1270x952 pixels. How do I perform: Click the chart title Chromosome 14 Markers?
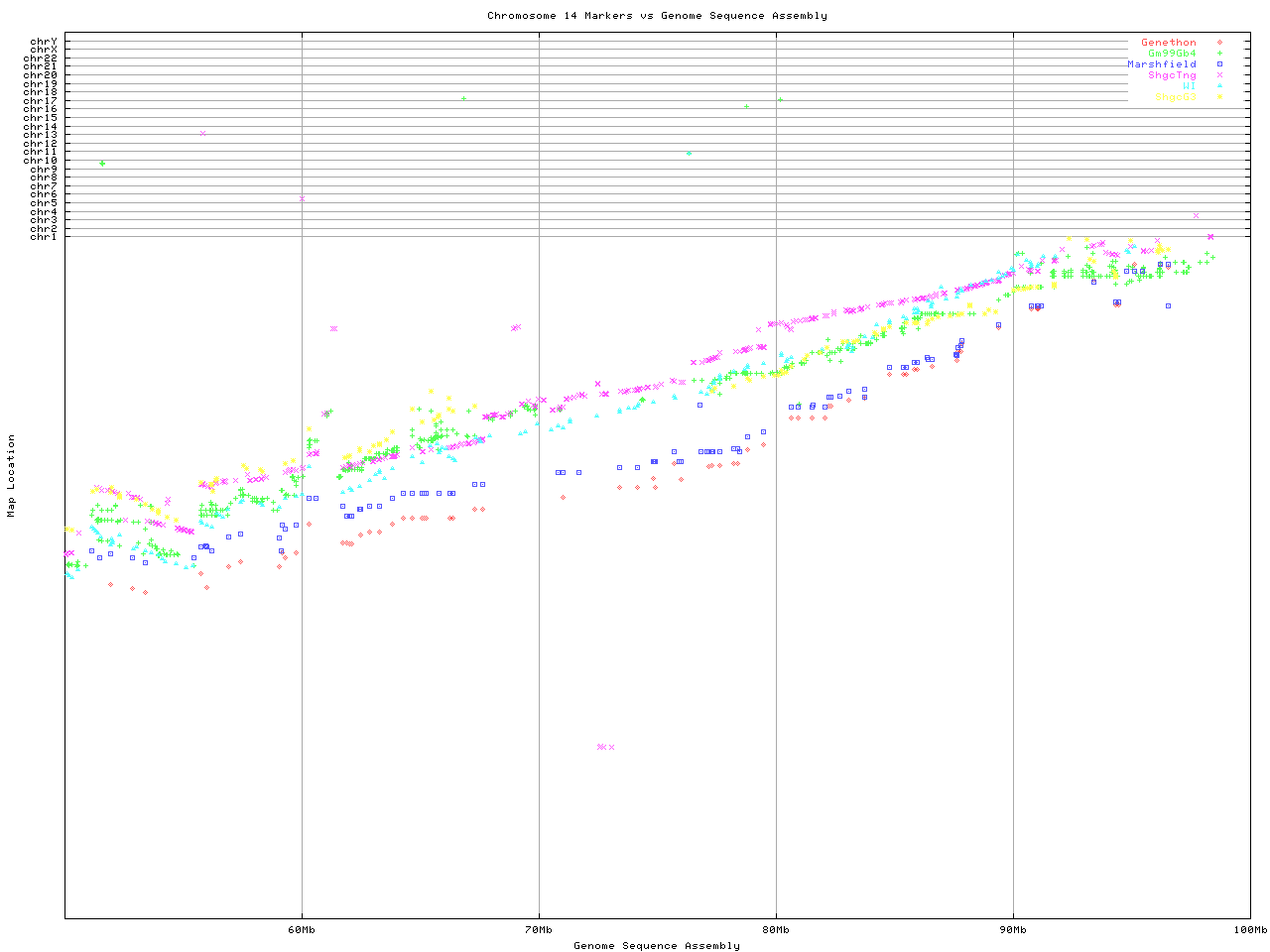point(657,16)
